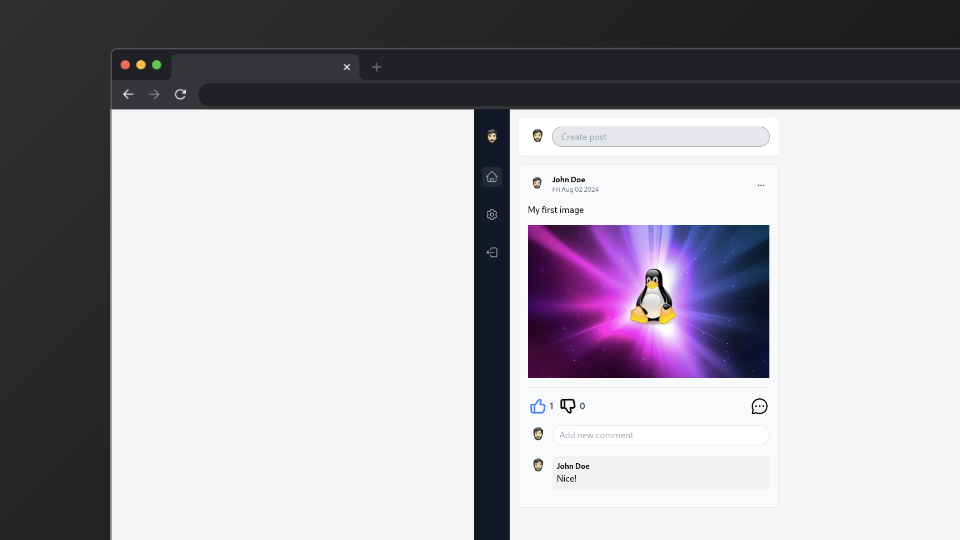Dislike the post with thumbs down
960x540 pixels.
pyautogui.click(x=568, y=406)
